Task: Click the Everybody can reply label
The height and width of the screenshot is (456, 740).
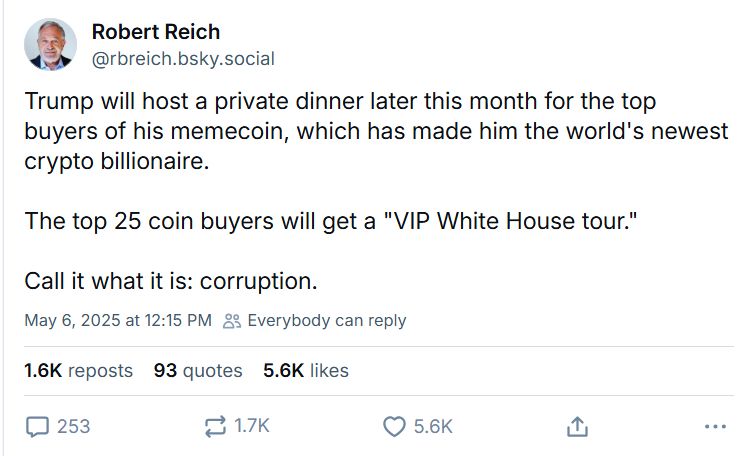Action: 327,321
